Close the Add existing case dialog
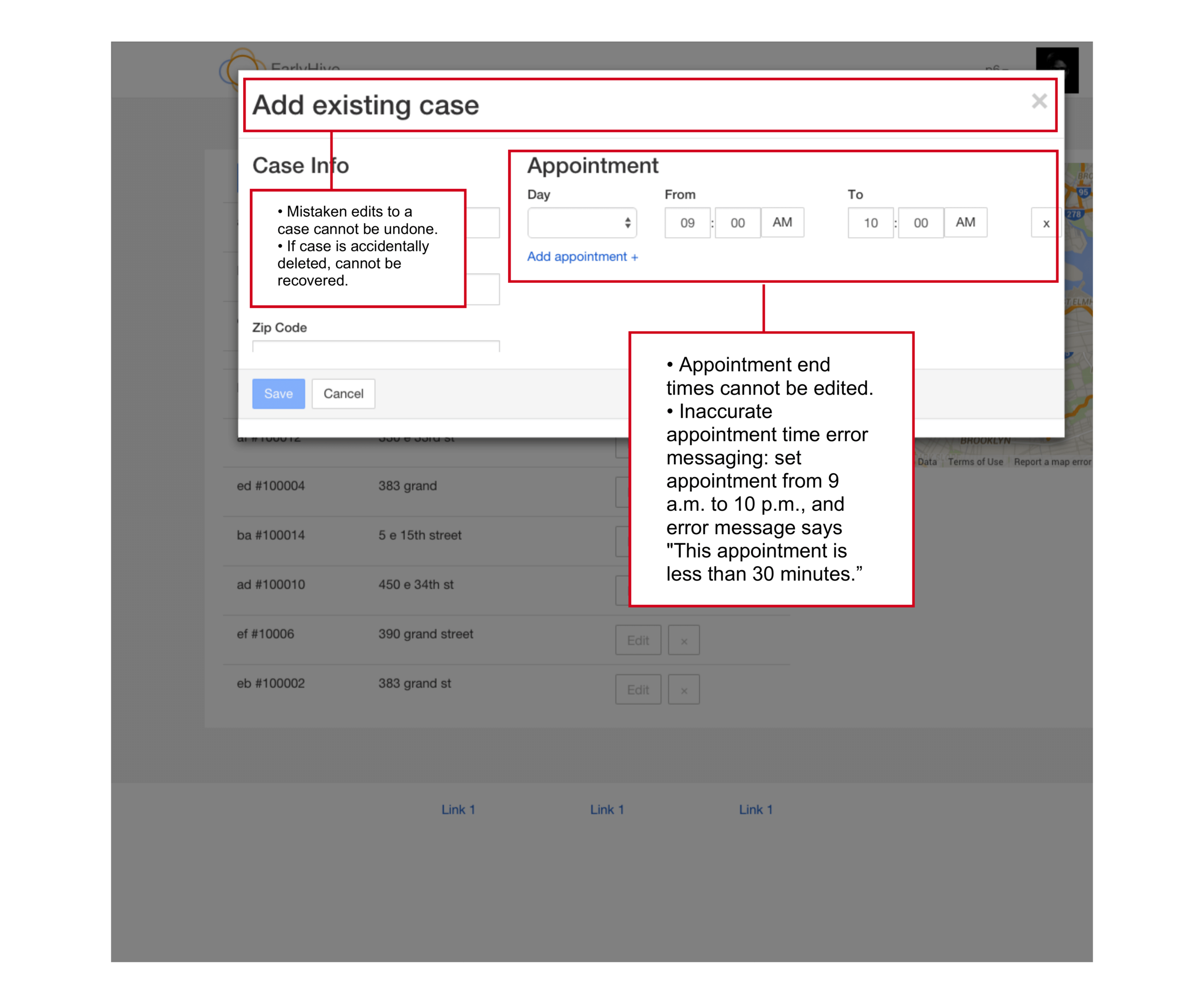Screen dimensions: 1204x1004 (1039, 102)
